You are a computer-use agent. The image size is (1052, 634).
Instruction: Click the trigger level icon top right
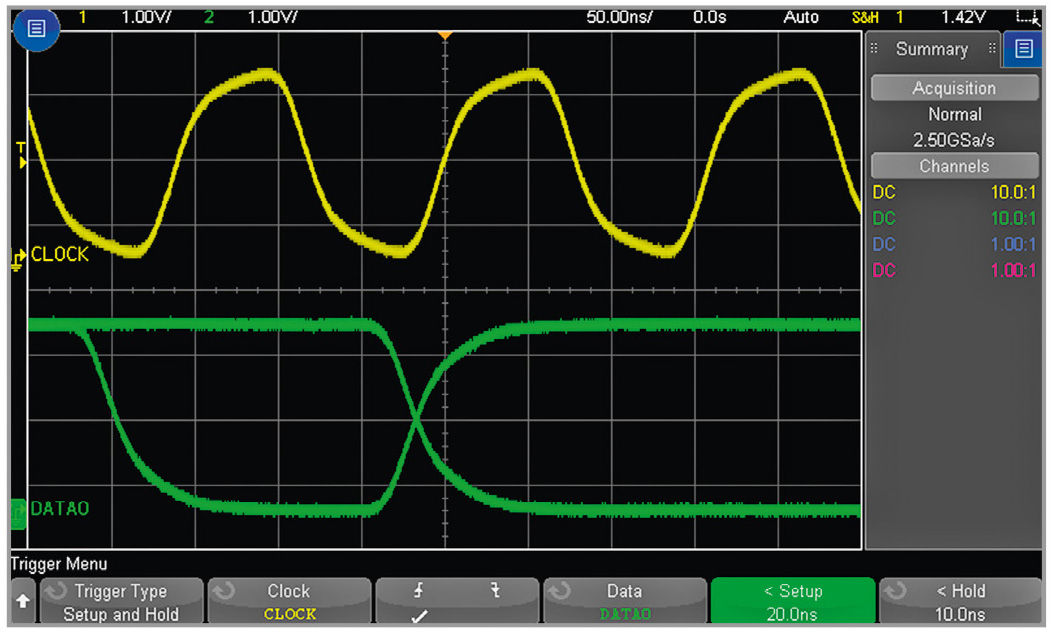point(1024,17)
